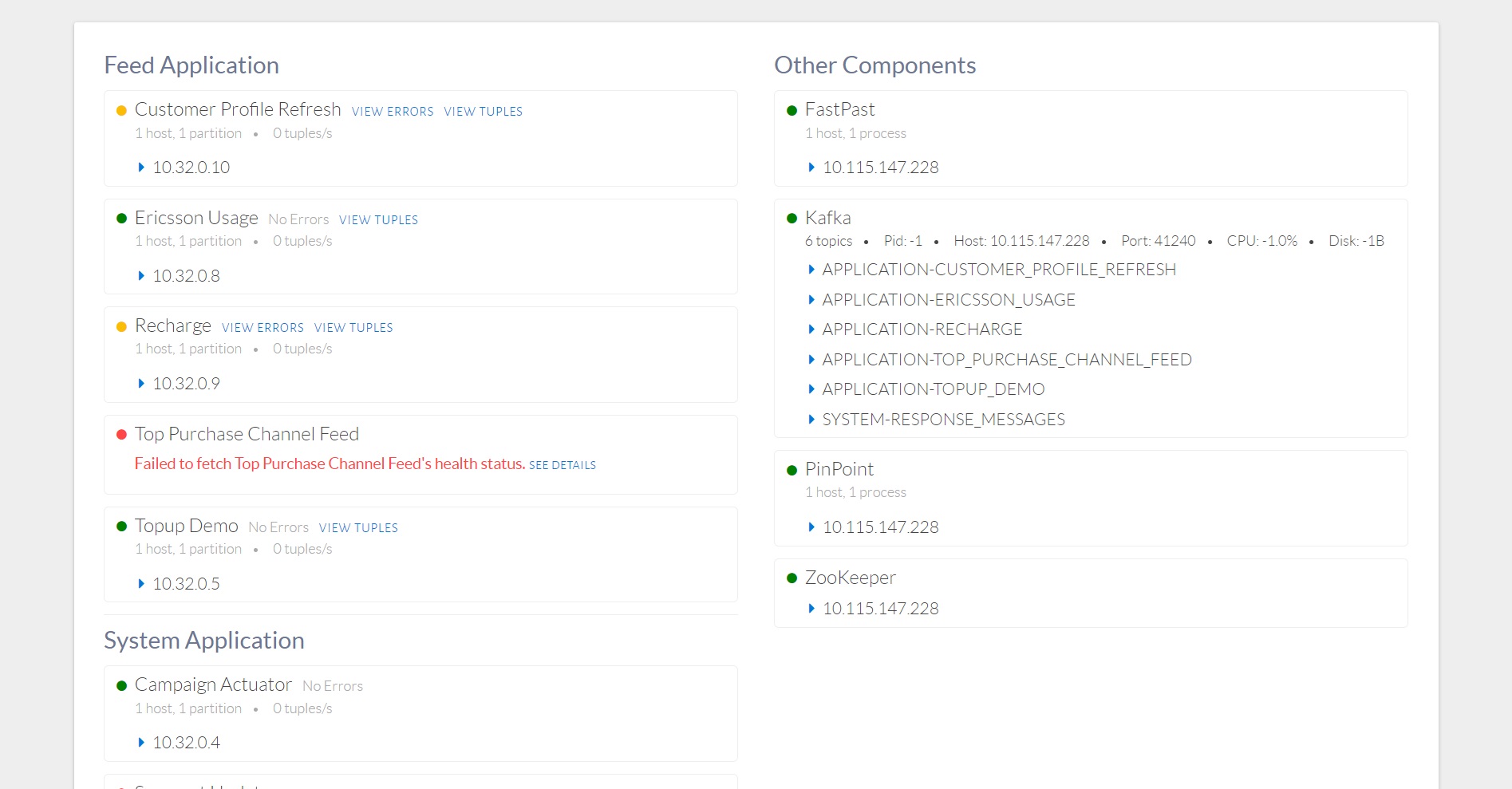1512x789 pixels.
Task: Click the yellow status dot next to Recharge
Action: [x=121, y=327]
